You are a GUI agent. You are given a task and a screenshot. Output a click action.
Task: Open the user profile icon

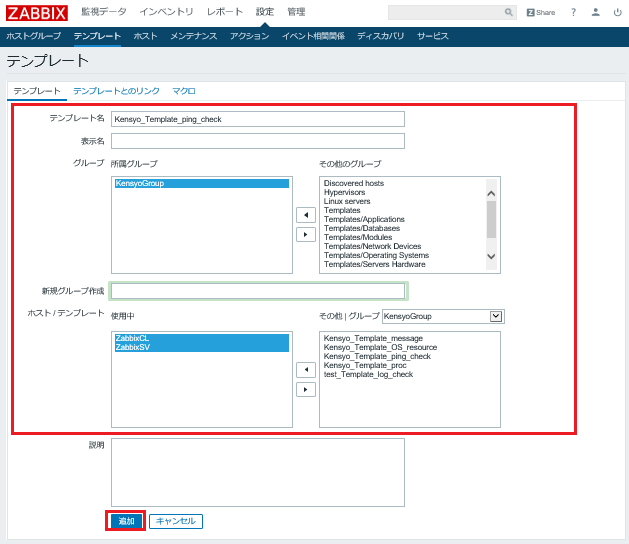pos(596,13)
